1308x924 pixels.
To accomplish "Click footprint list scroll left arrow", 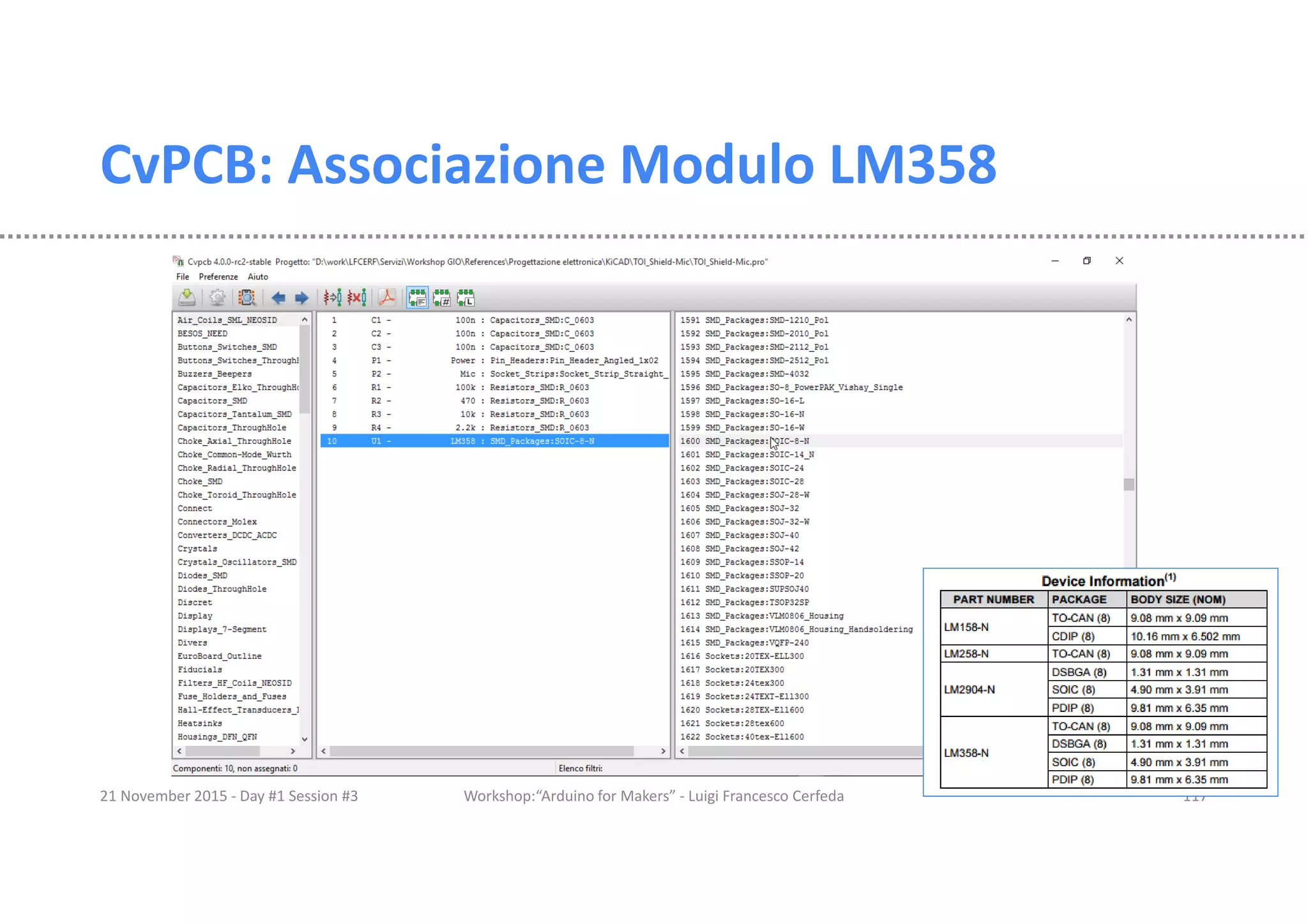I will click(x=682, y=751).
